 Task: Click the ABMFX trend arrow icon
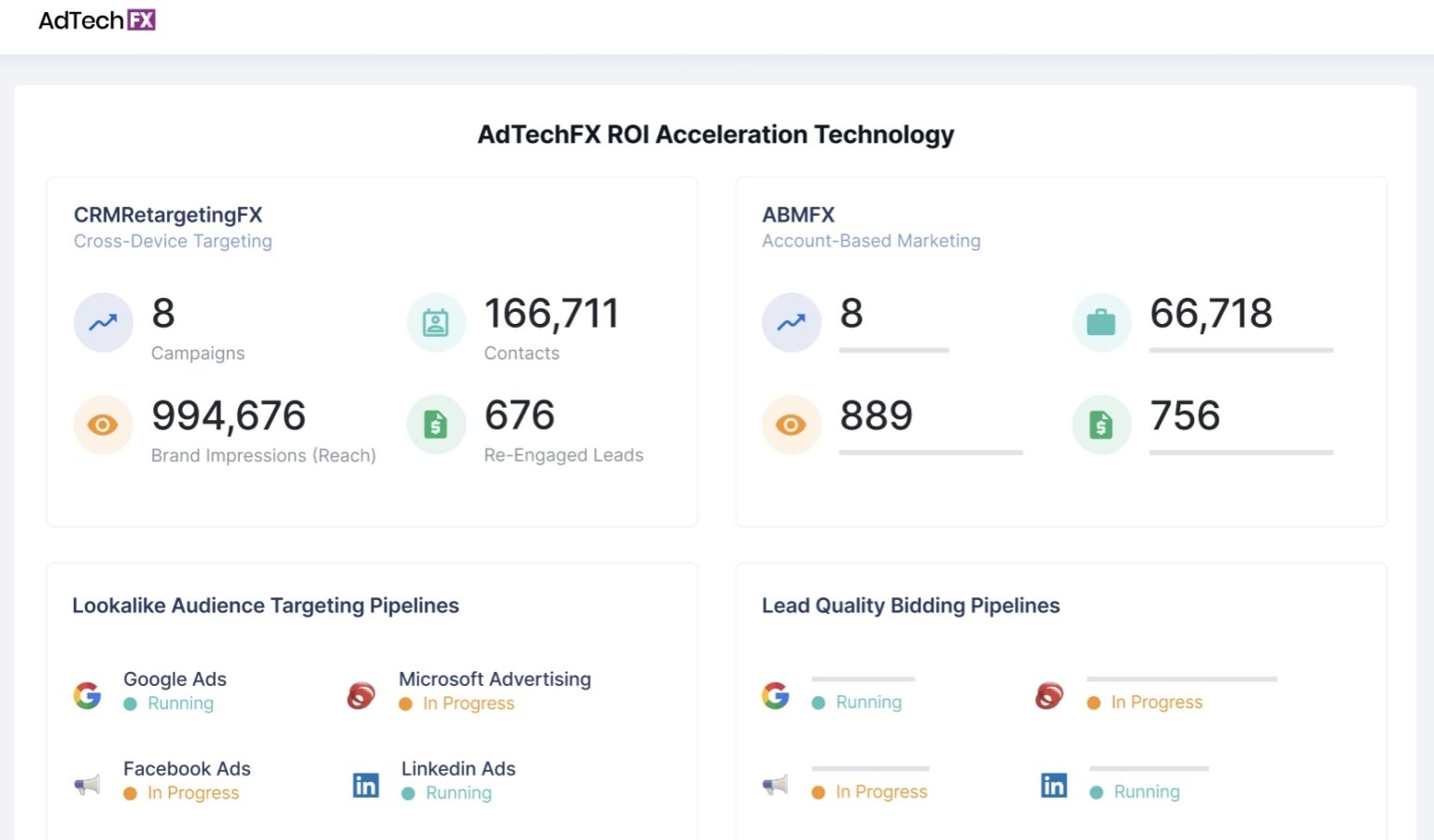[791, 323]
